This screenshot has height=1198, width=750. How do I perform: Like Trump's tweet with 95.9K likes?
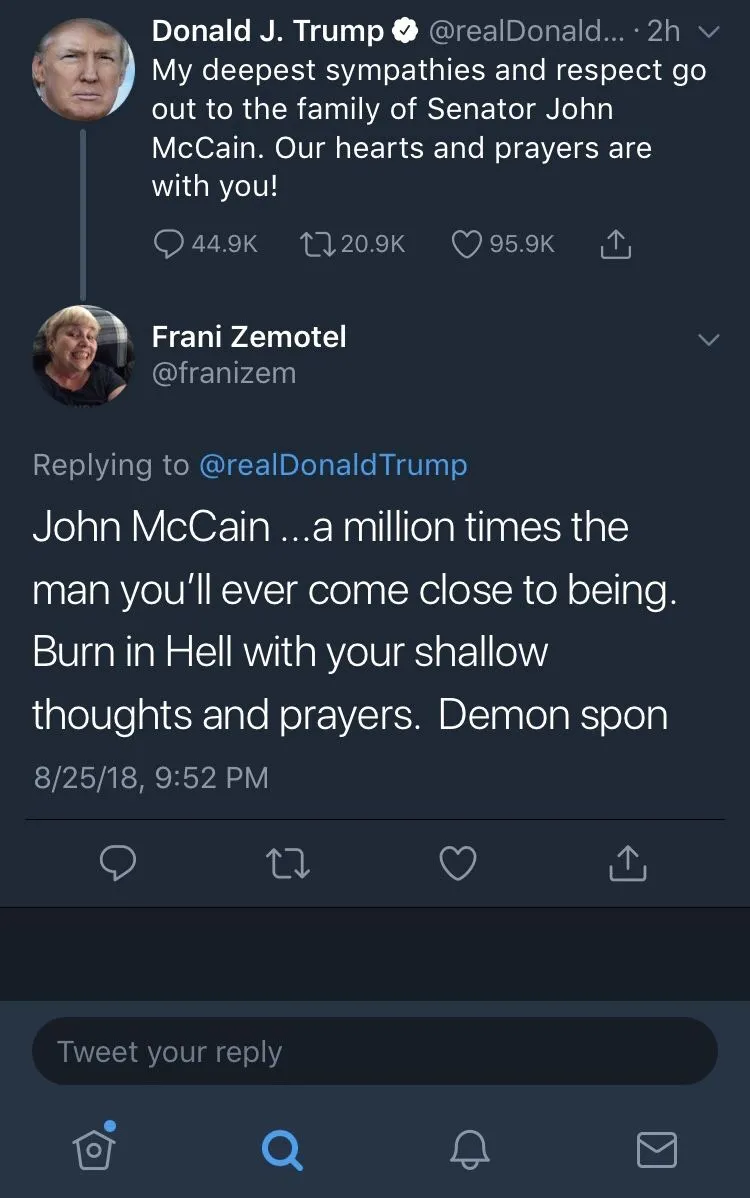point(467,244)
